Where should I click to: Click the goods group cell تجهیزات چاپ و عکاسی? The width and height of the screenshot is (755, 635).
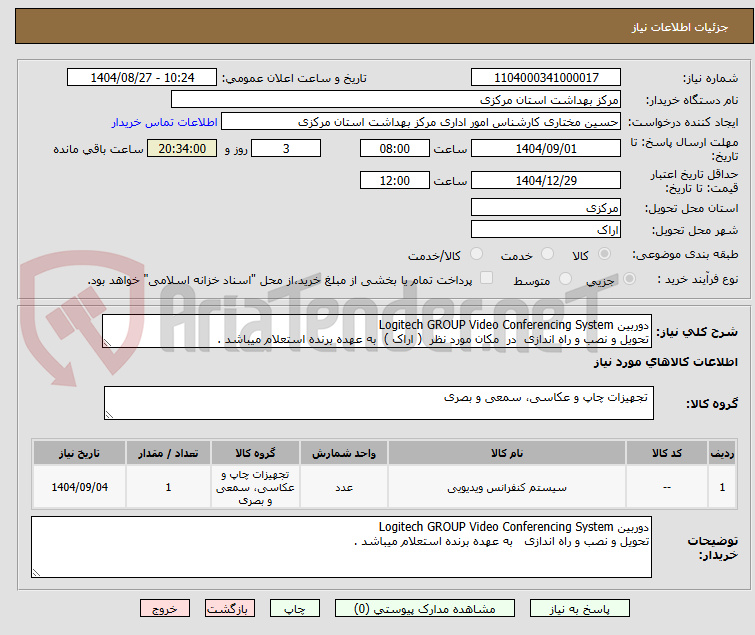pyautogui.click(x=255, y=487)
